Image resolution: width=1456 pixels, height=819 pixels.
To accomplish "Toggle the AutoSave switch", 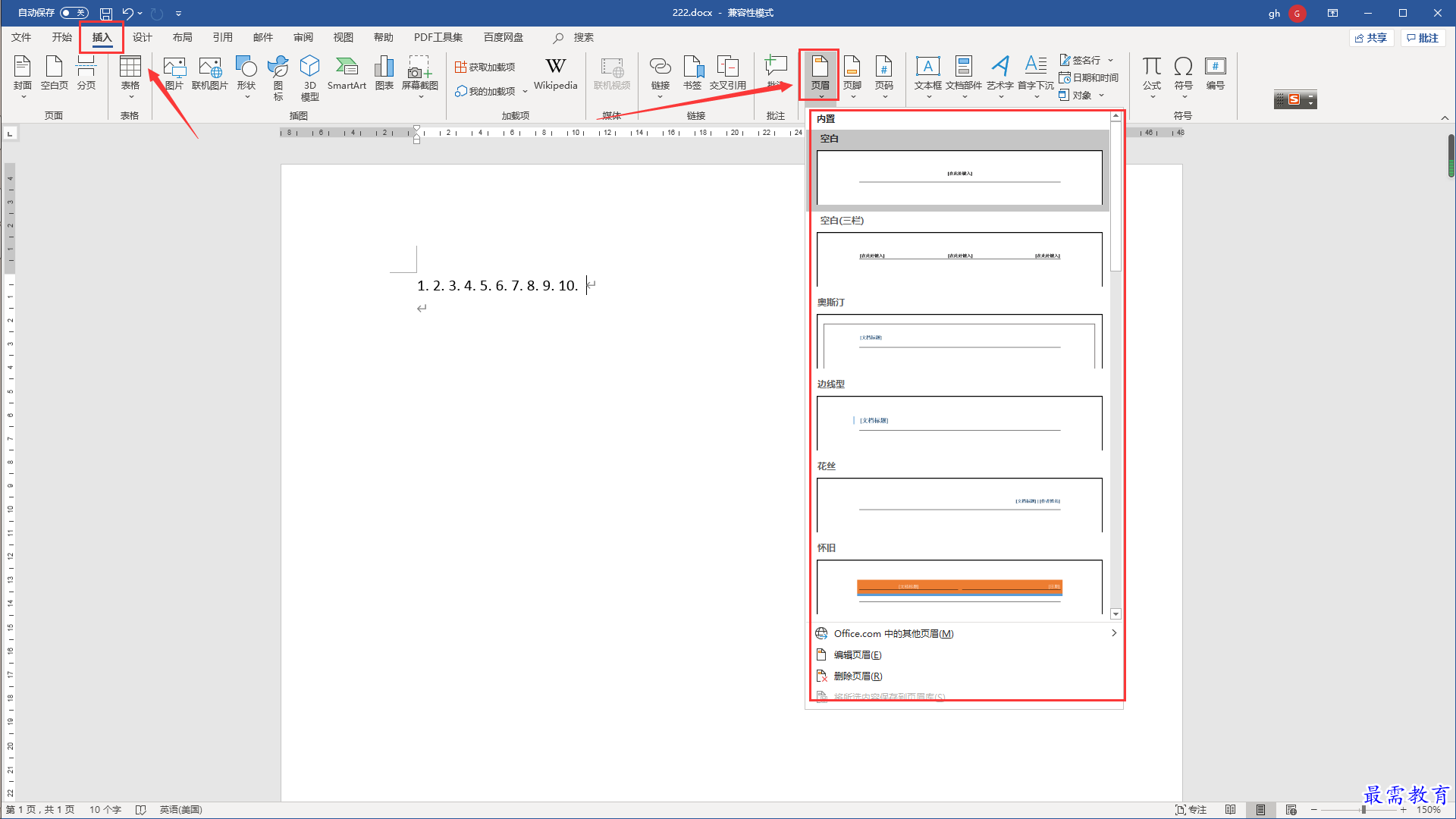I will pyautogui.click(x=74, y=13).
